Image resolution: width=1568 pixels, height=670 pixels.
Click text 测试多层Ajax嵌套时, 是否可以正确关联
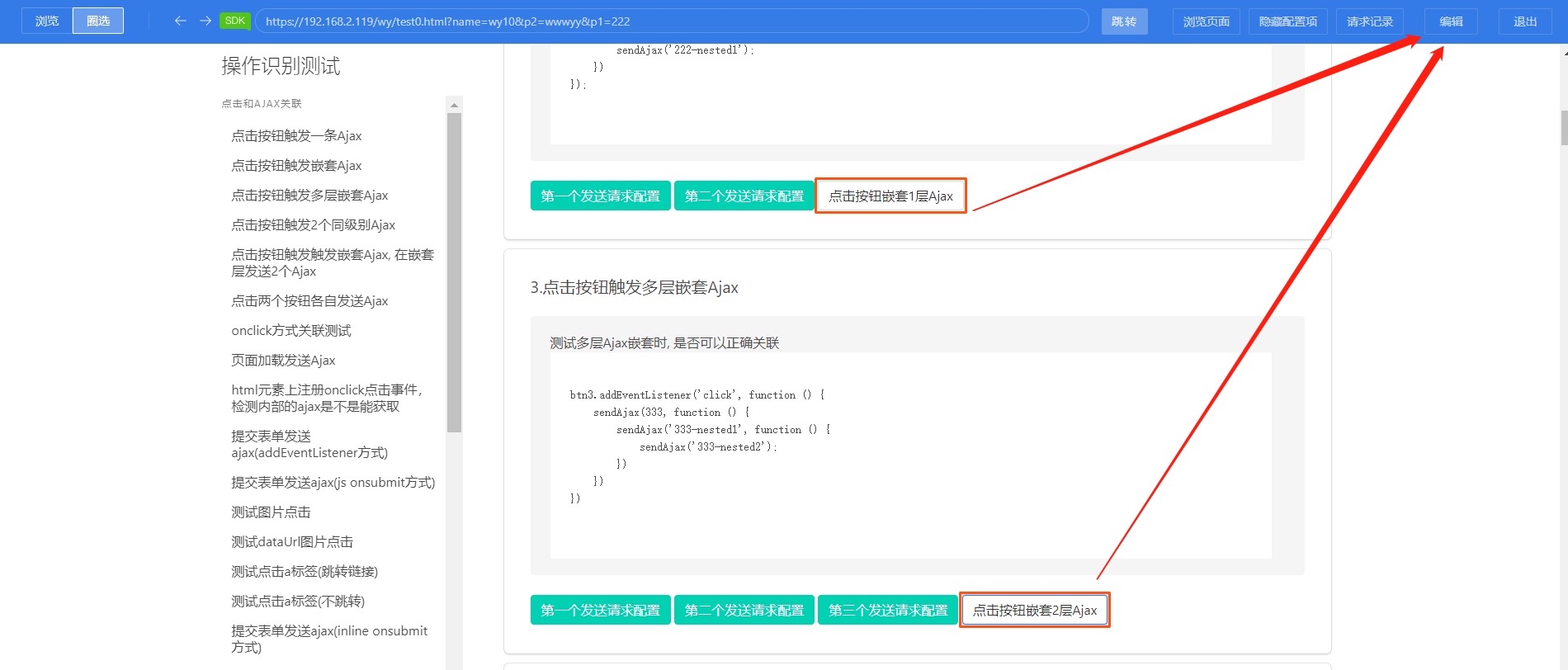pyautogui.click(x=664, y=343)
